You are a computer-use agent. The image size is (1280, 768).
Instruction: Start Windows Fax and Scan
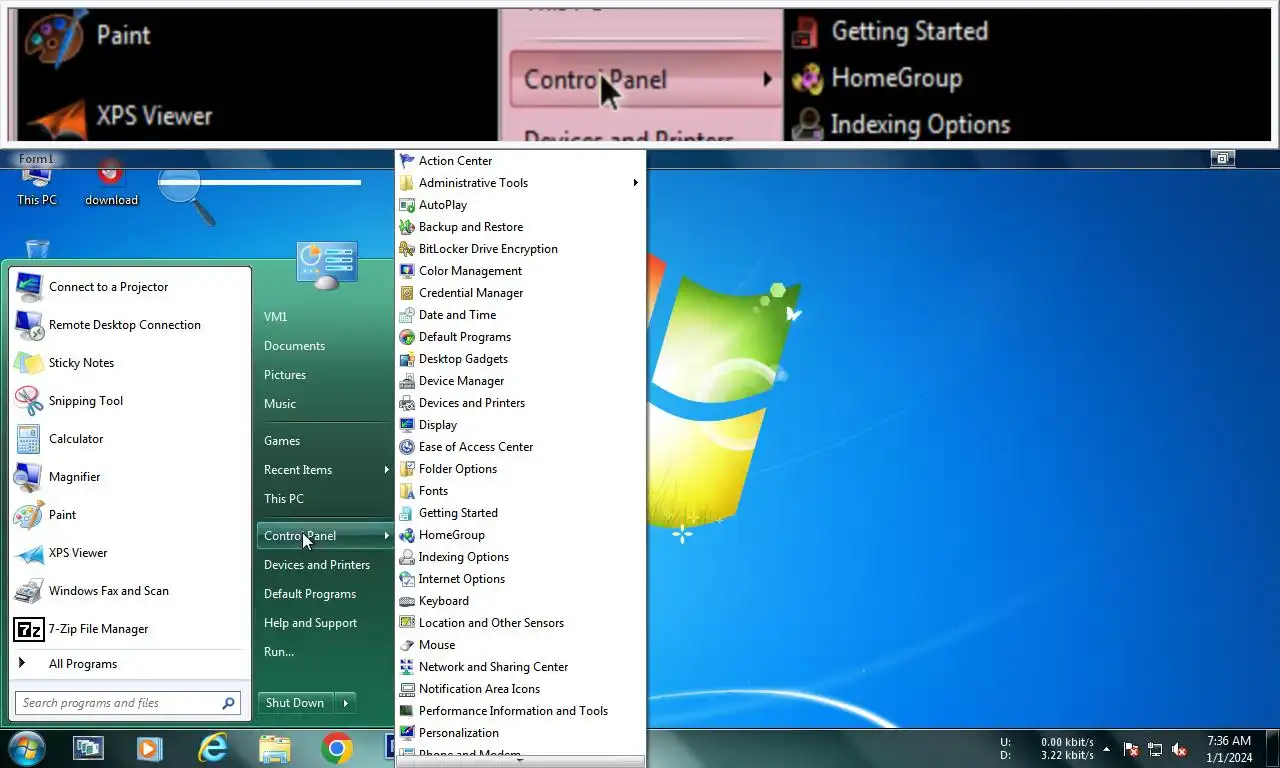click(x=130, y=591)
